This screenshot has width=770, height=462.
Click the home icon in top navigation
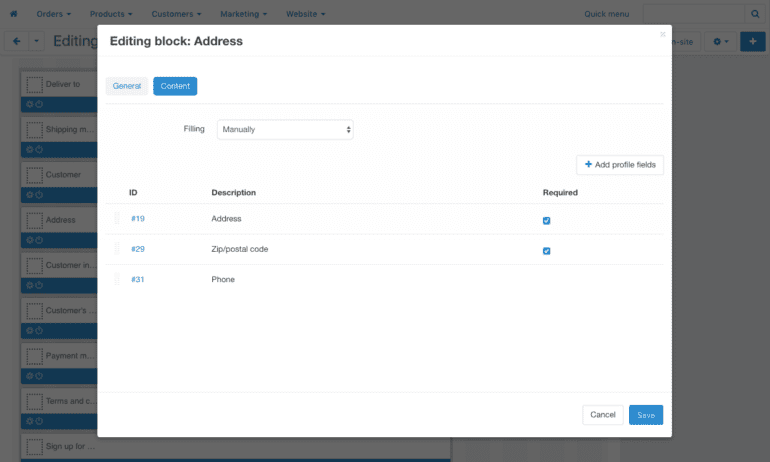click(13, 14)
